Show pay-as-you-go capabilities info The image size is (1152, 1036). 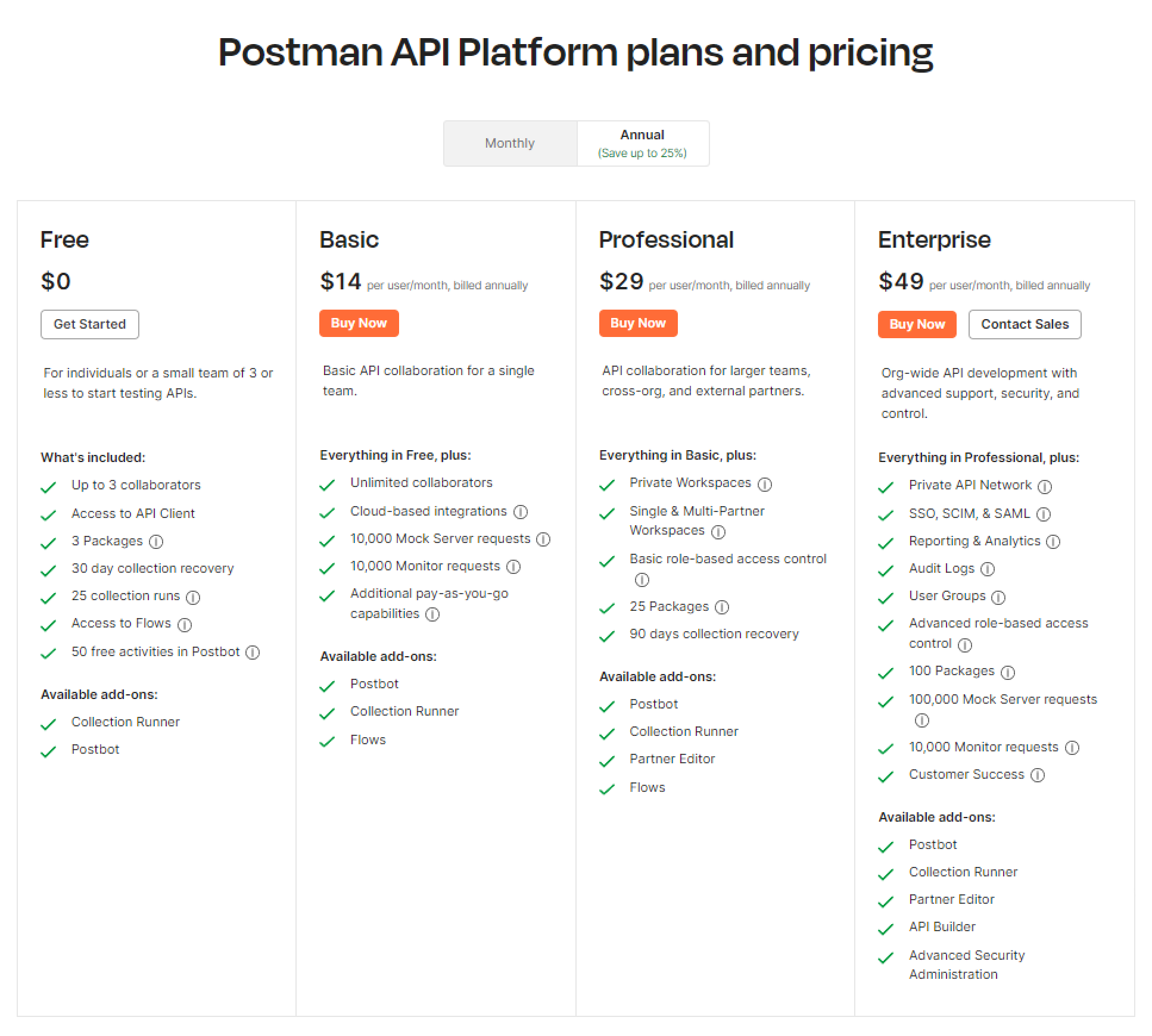(x=433, y=614)
